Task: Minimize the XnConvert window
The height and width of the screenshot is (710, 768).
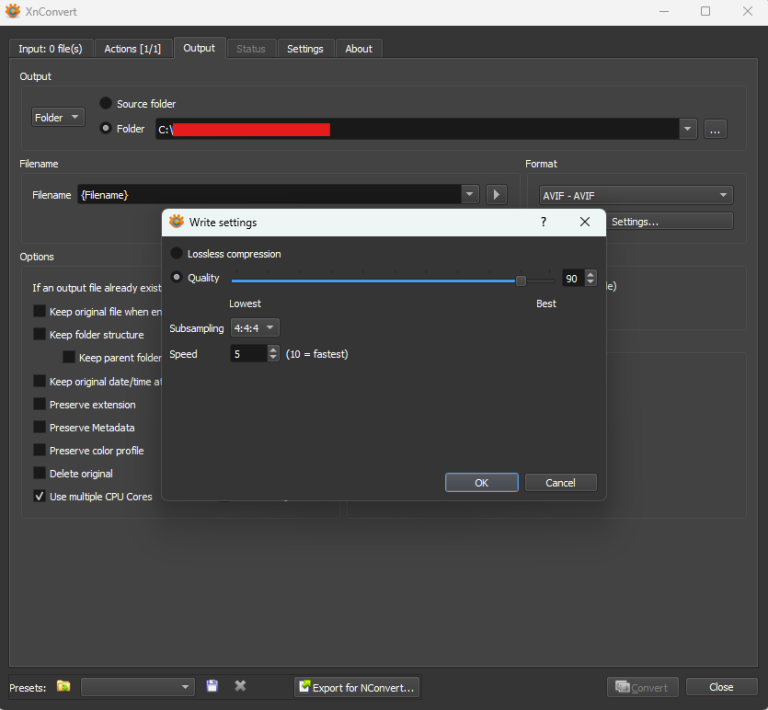Action: [x=664, y=11]
